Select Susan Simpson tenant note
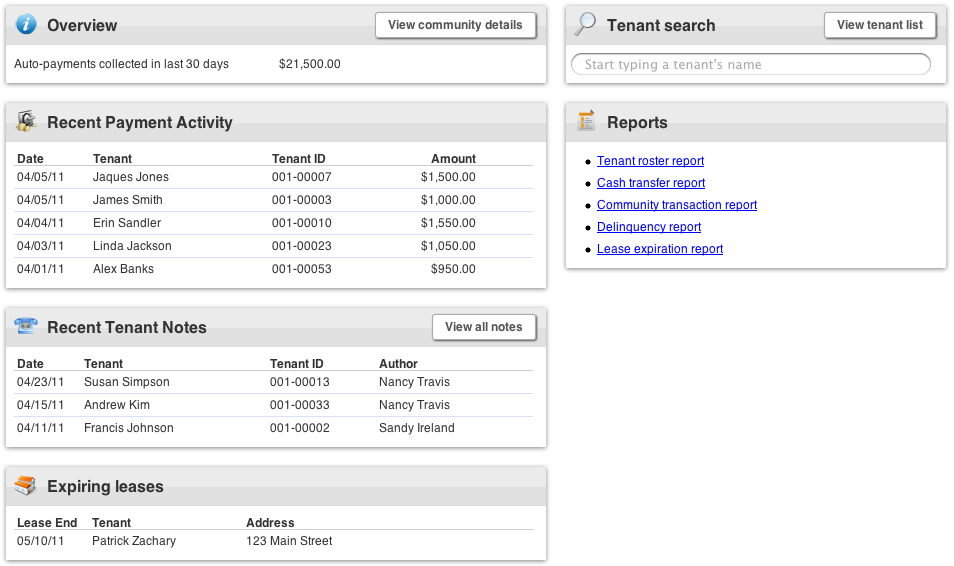 (x=274, y=382)
